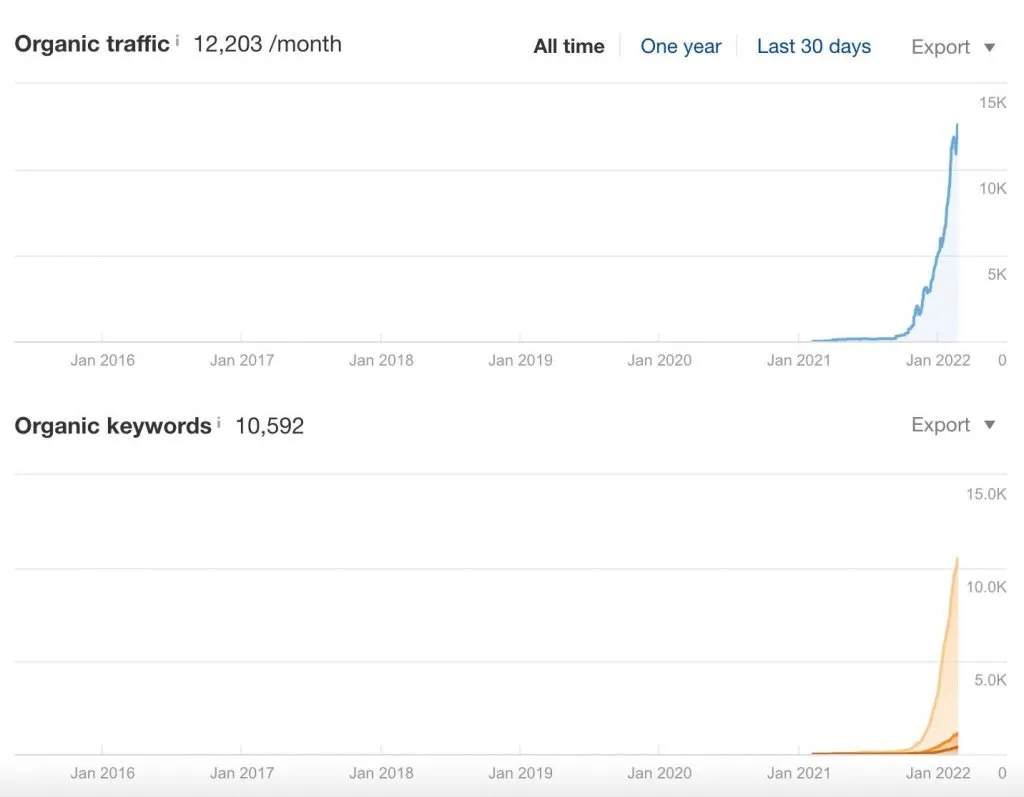Click the peak of the blue traffic line
Viewport: 1024px width, 797px height.
coord(957,125)
